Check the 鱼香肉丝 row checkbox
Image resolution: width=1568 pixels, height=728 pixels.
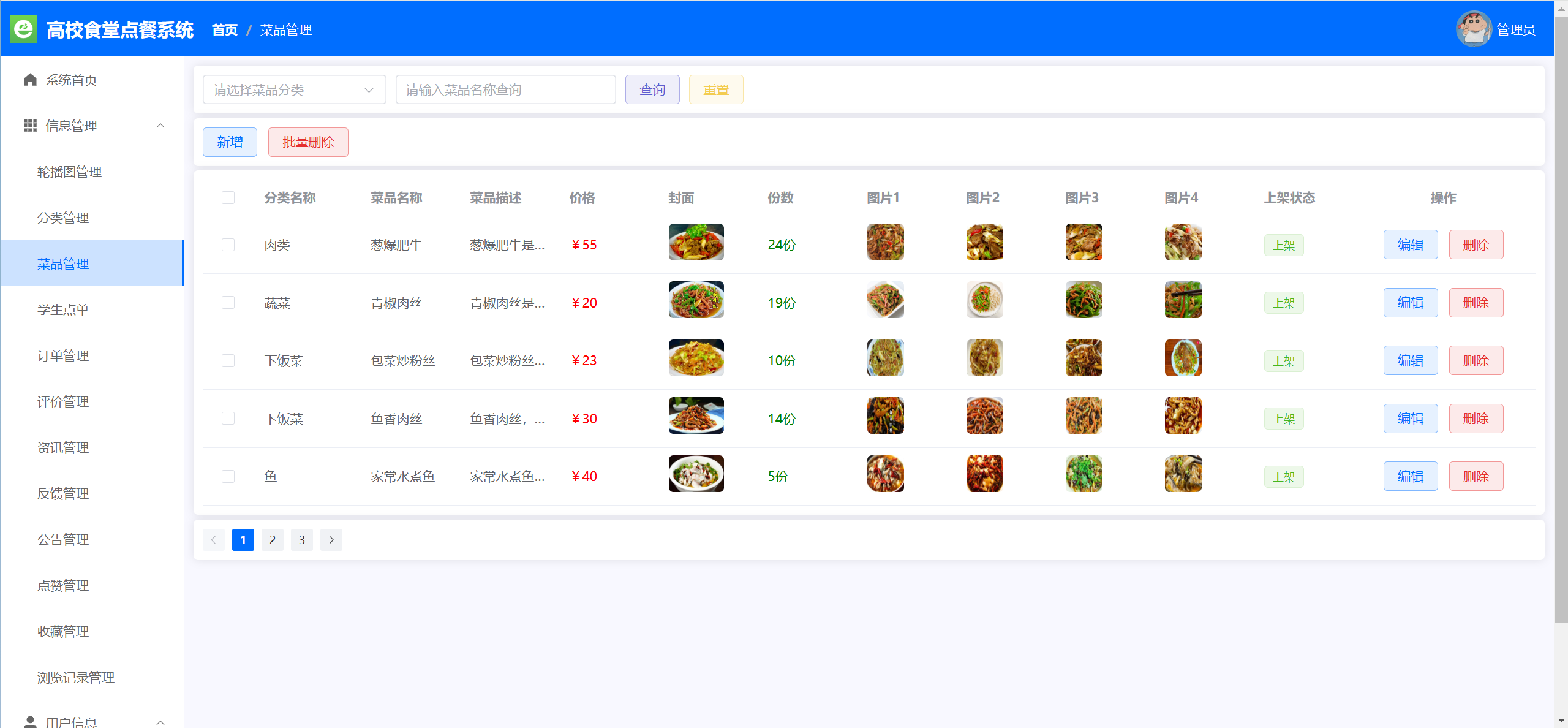(228, 419)
